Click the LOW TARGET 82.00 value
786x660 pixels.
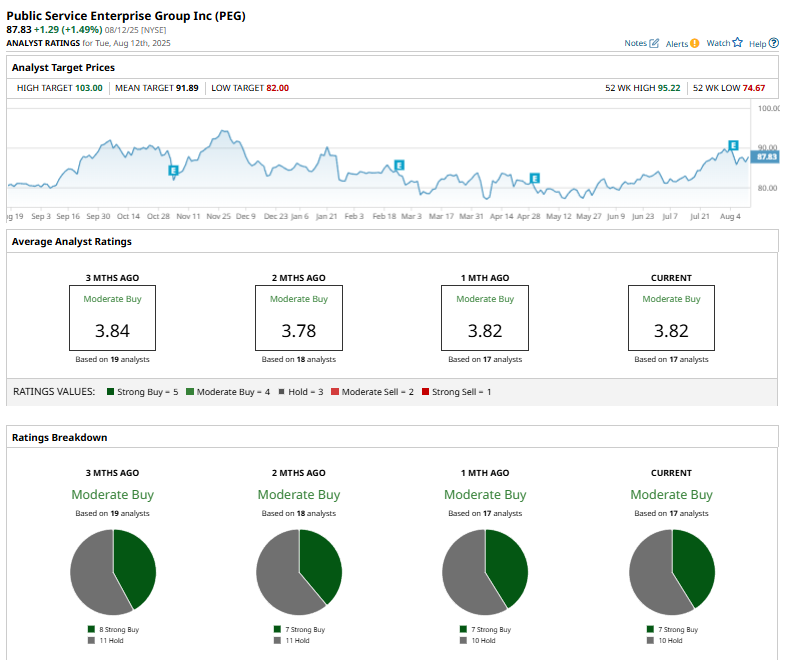(x=278, y=88)
